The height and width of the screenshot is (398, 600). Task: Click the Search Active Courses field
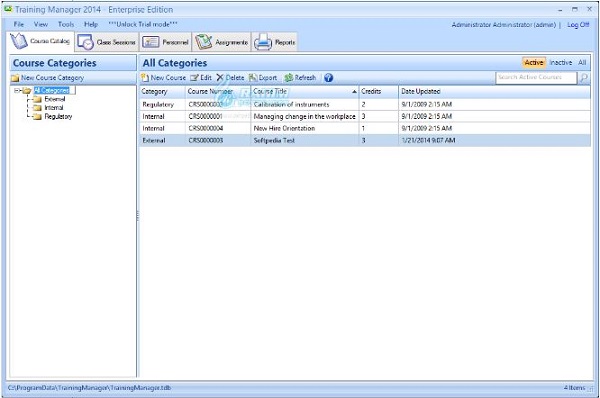tap(536, 78)
